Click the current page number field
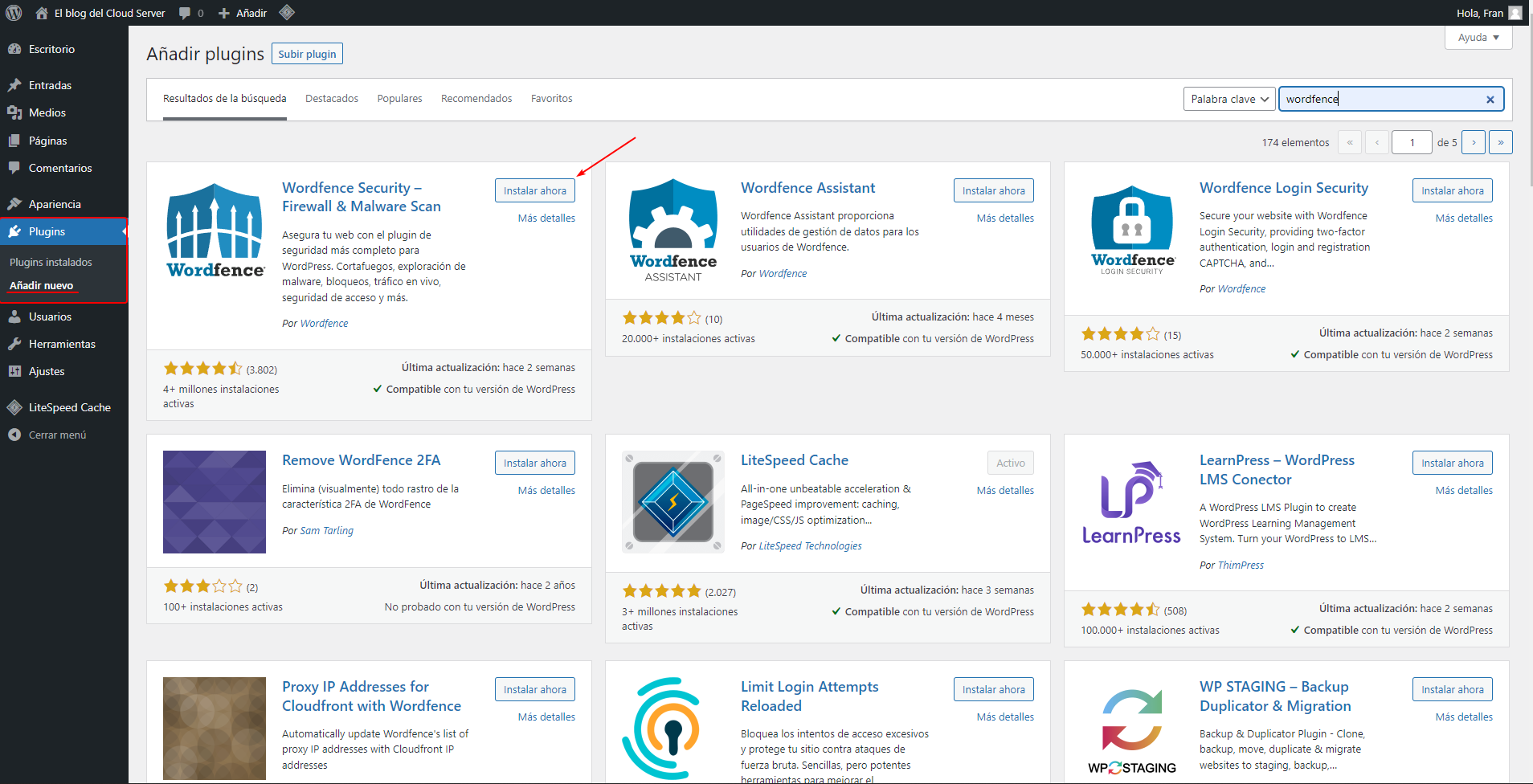1533x784 pixels. 1412,142
